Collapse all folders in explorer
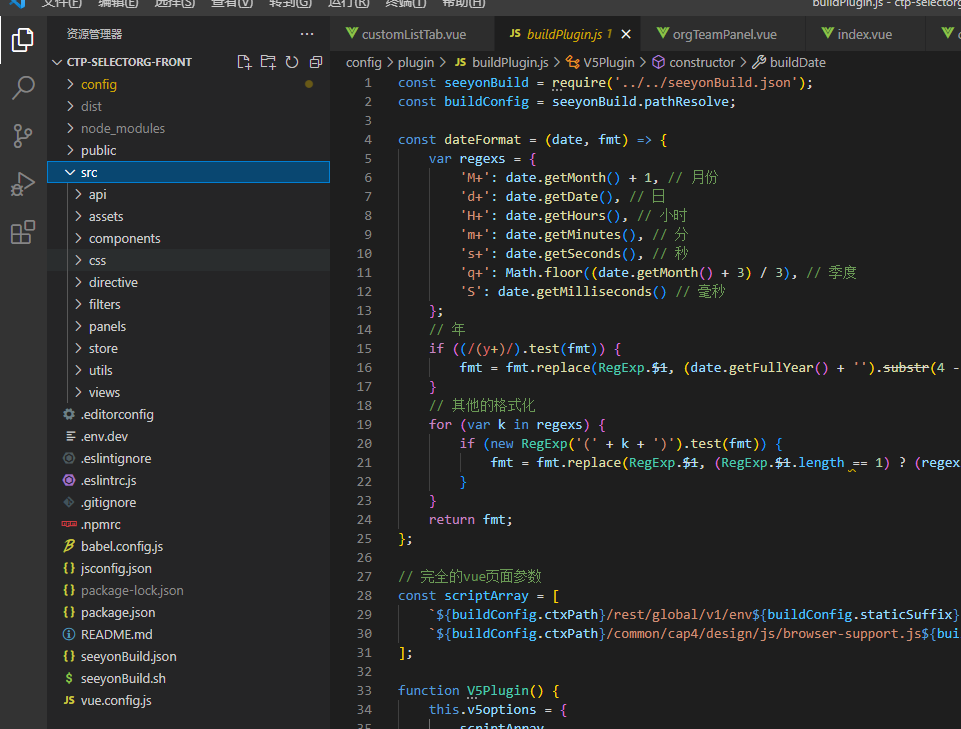Viewport: 961px width, 729px height. point(316,62)
